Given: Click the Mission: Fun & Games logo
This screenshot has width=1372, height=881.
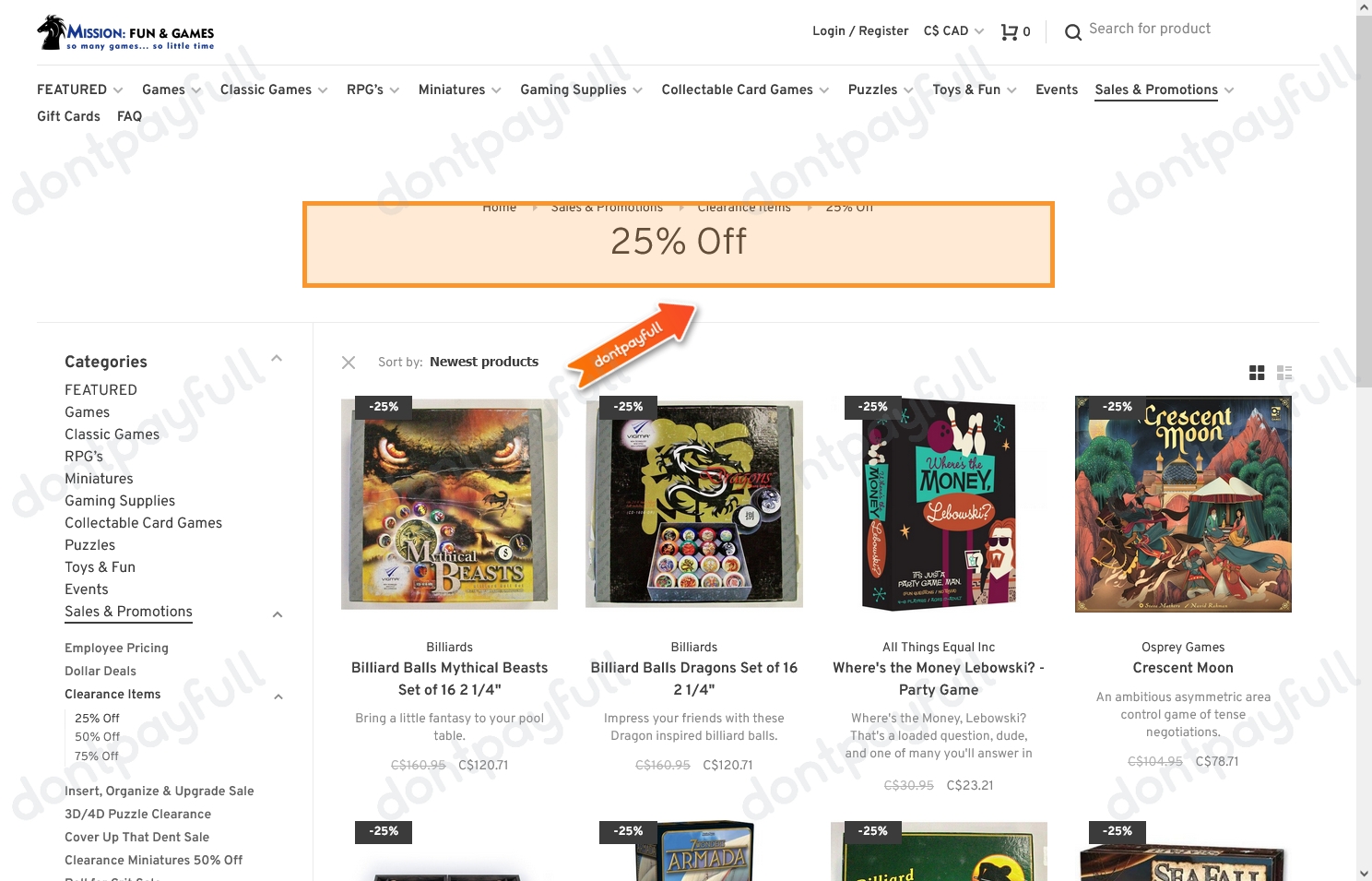Looking at the screenshot, I should coord(125,32).
